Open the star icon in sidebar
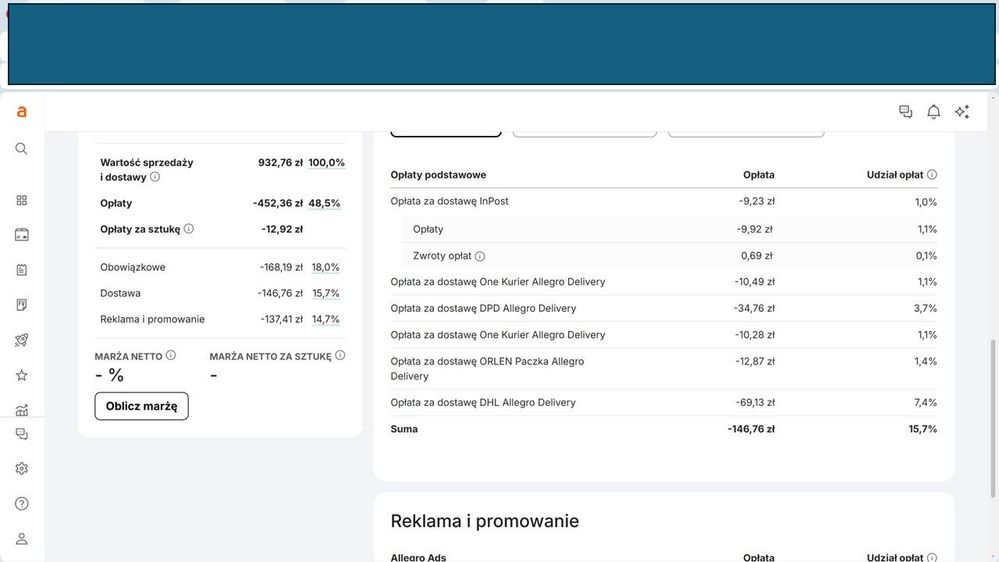The image size is (999, 562). [22, 375]
